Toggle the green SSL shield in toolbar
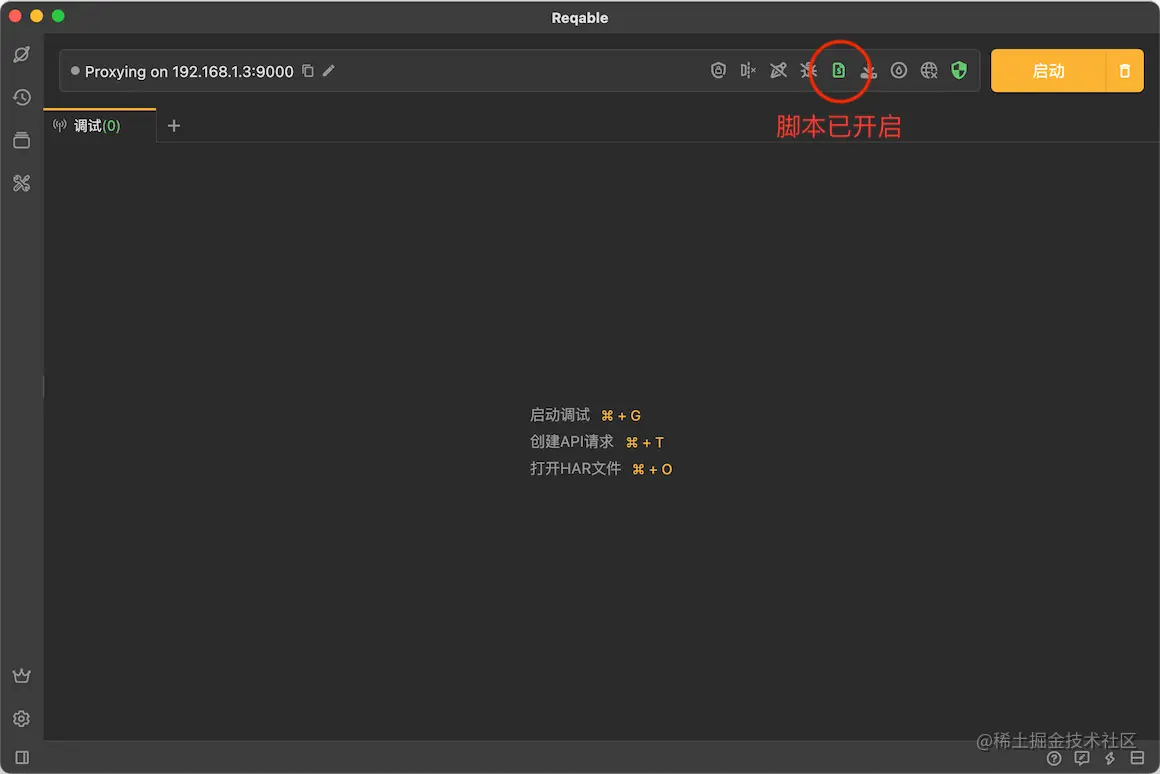This screenshot has height=774, width=1160. tap(958, 70)
